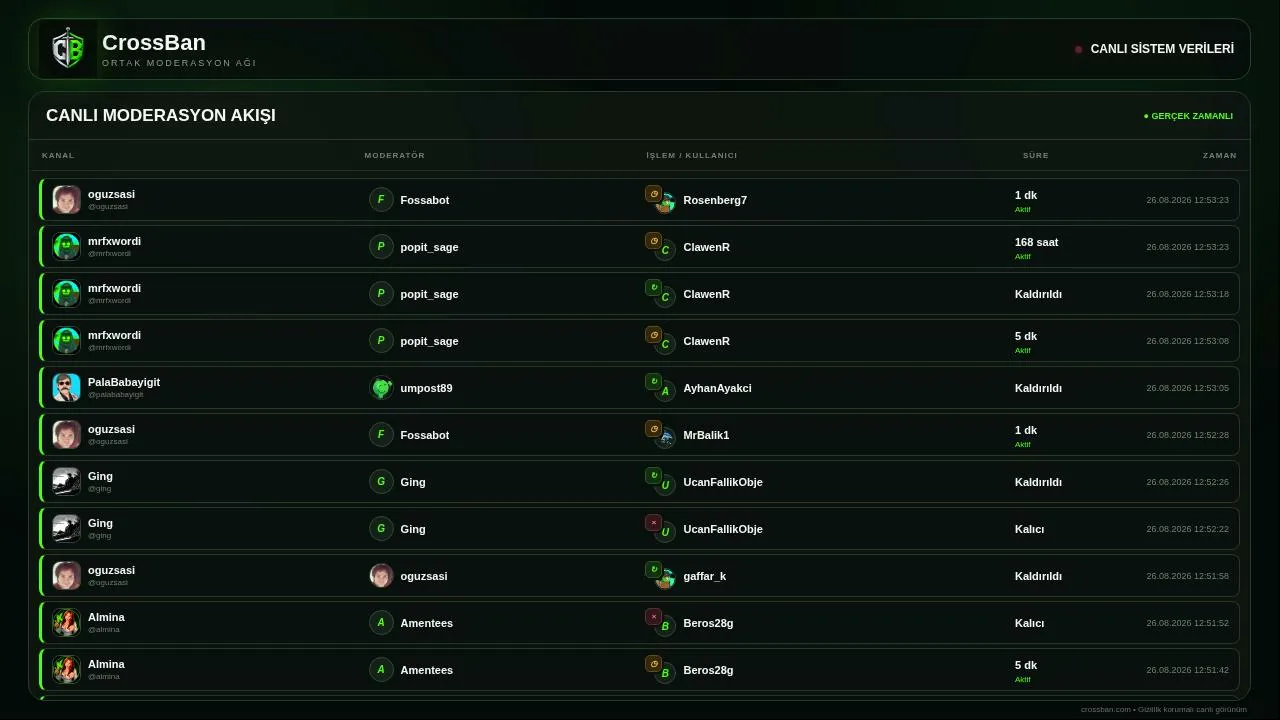Click the CrossBan shield logo
The height and width of the screenshot is (720, 1280).
[x=68, y=48]
